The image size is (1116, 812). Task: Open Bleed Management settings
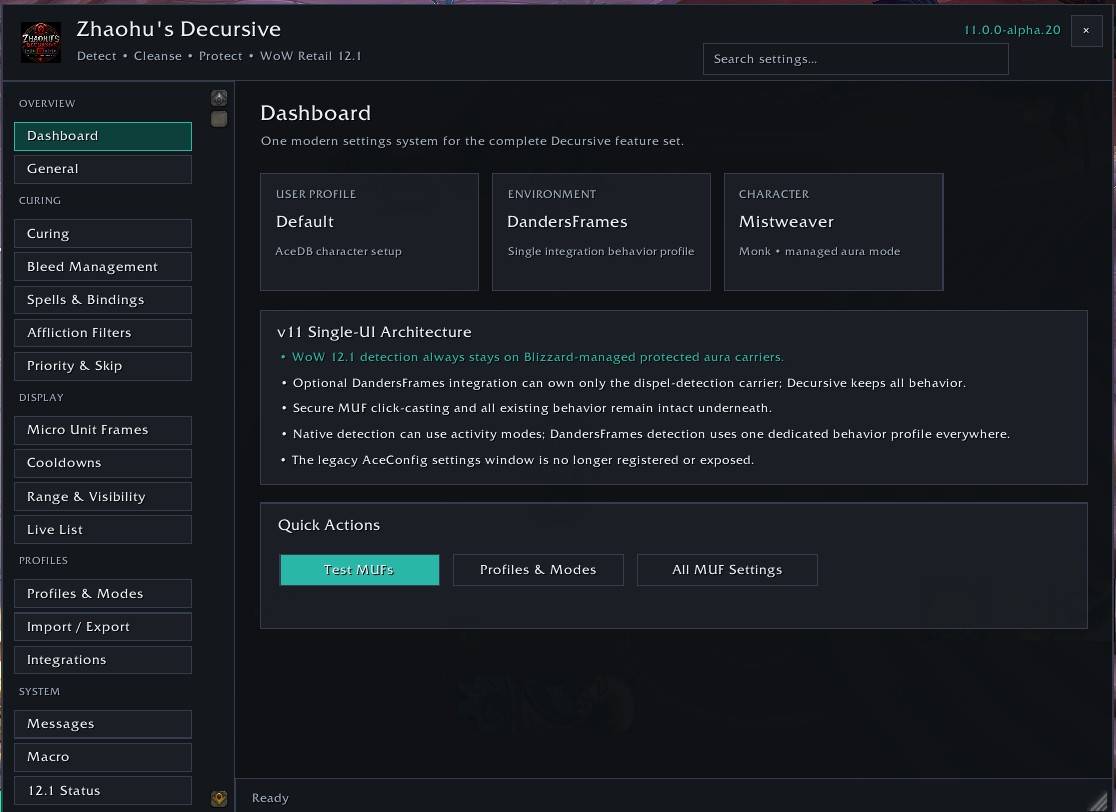click(x=102, y=267)
